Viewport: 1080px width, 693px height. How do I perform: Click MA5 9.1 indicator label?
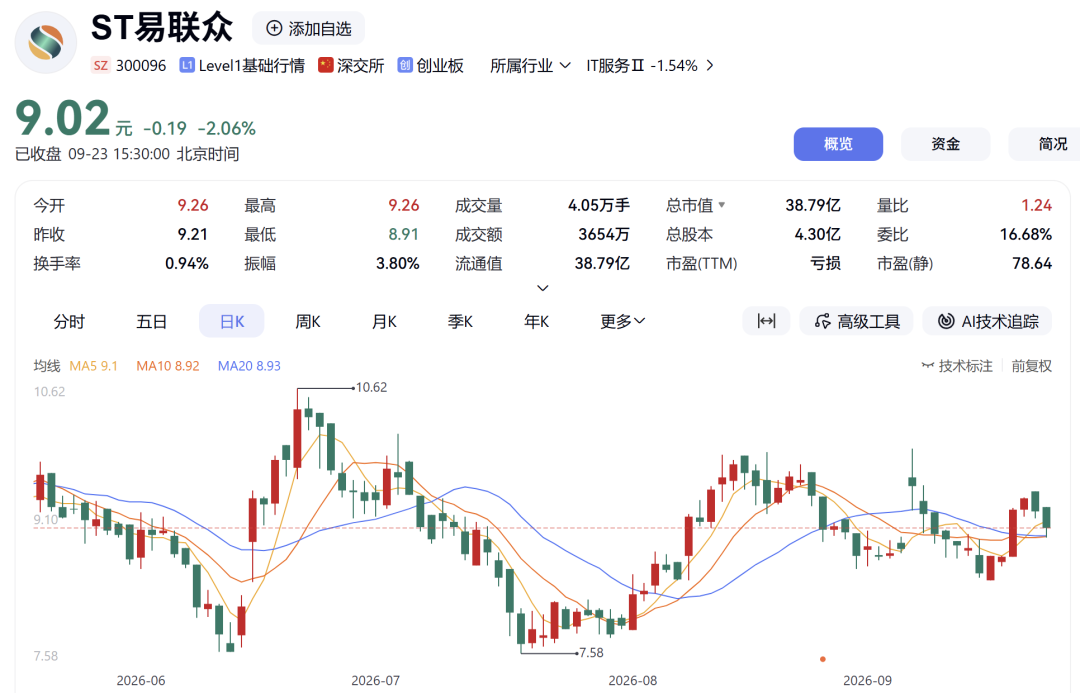point(94,366)
